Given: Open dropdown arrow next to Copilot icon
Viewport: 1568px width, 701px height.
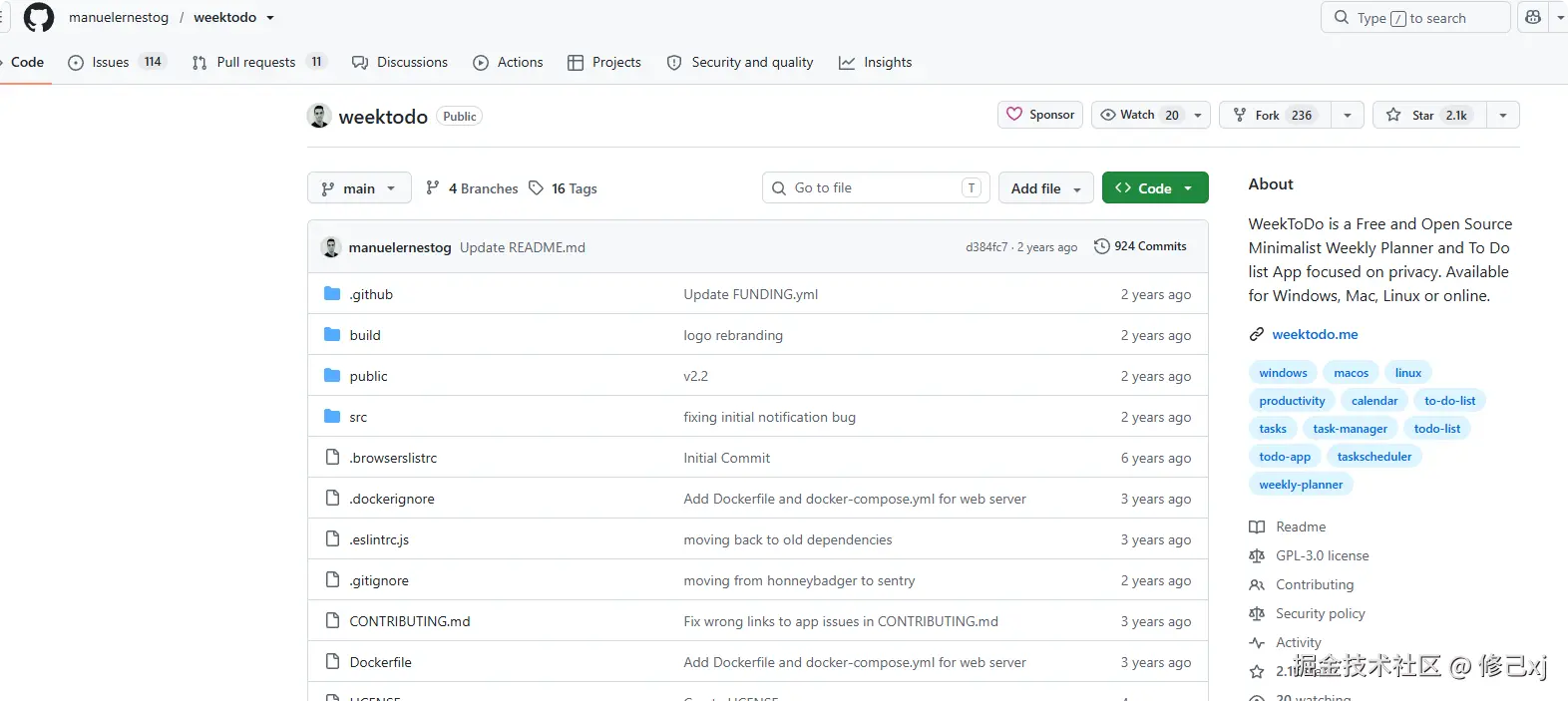Looking at the screenshot, I should pyautogui.click(x=1559, y=17).
